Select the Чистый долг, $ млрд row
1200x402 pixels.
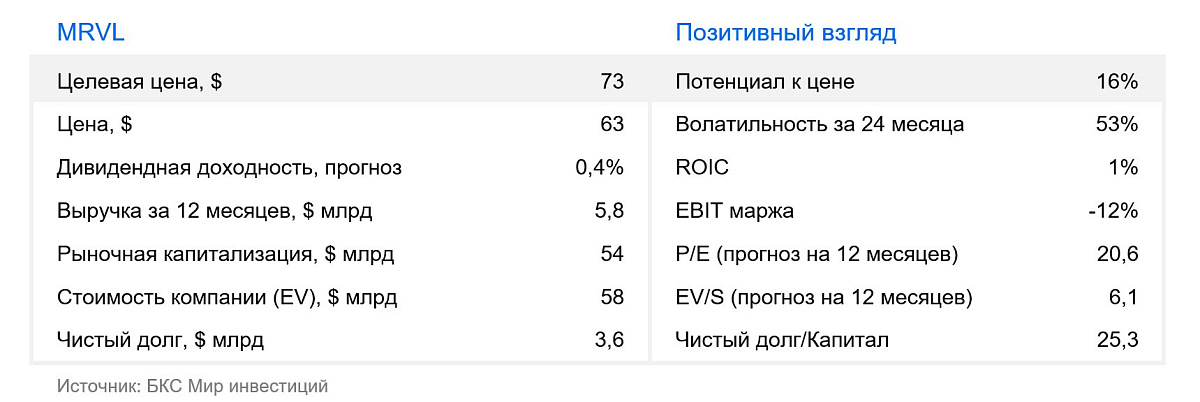[x=341, y=340]
